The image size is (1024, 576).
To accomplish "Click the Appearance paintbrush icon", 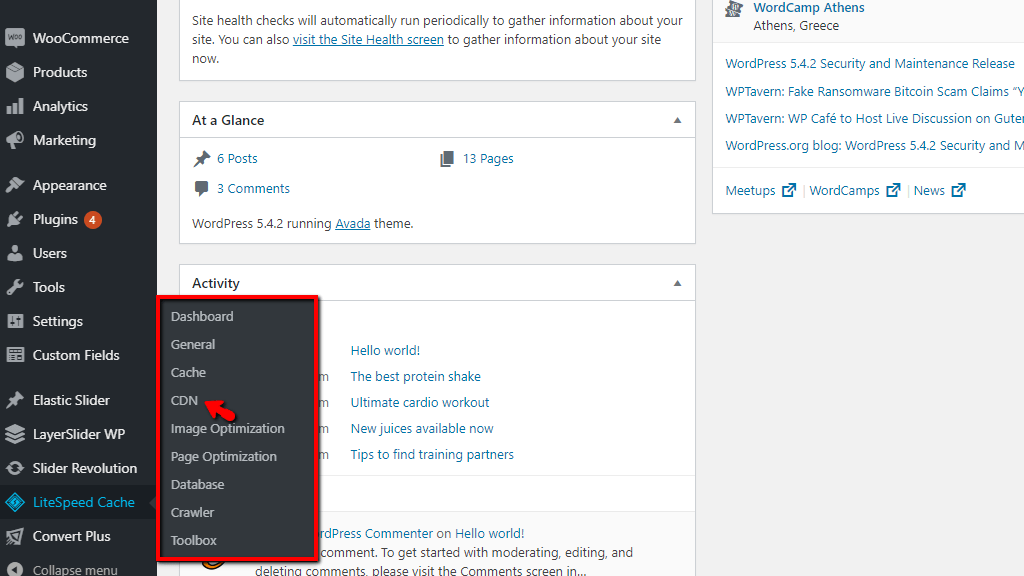I will [15, 185].
